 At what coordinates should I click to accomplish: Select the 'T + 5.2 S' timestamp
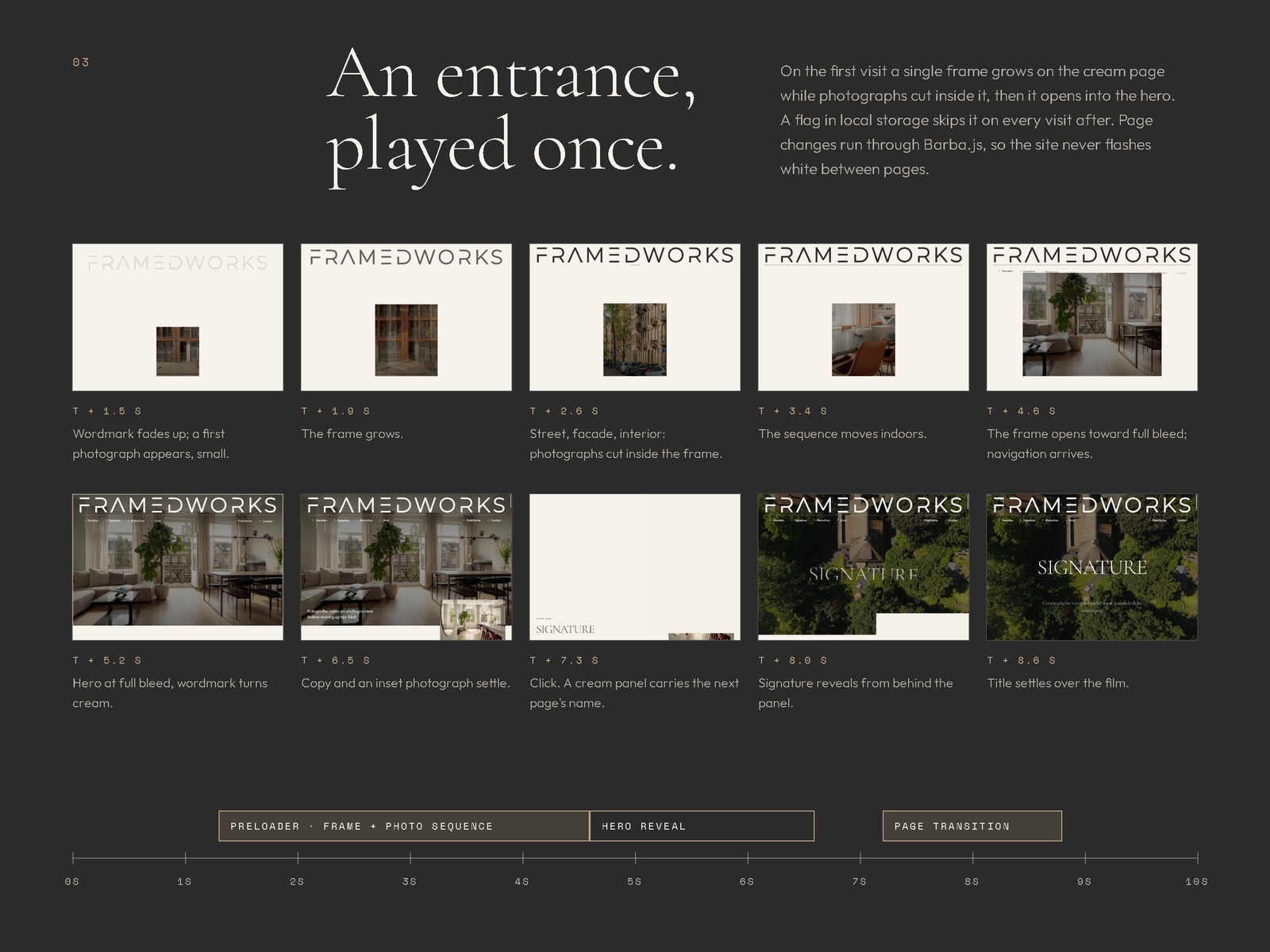107,660
